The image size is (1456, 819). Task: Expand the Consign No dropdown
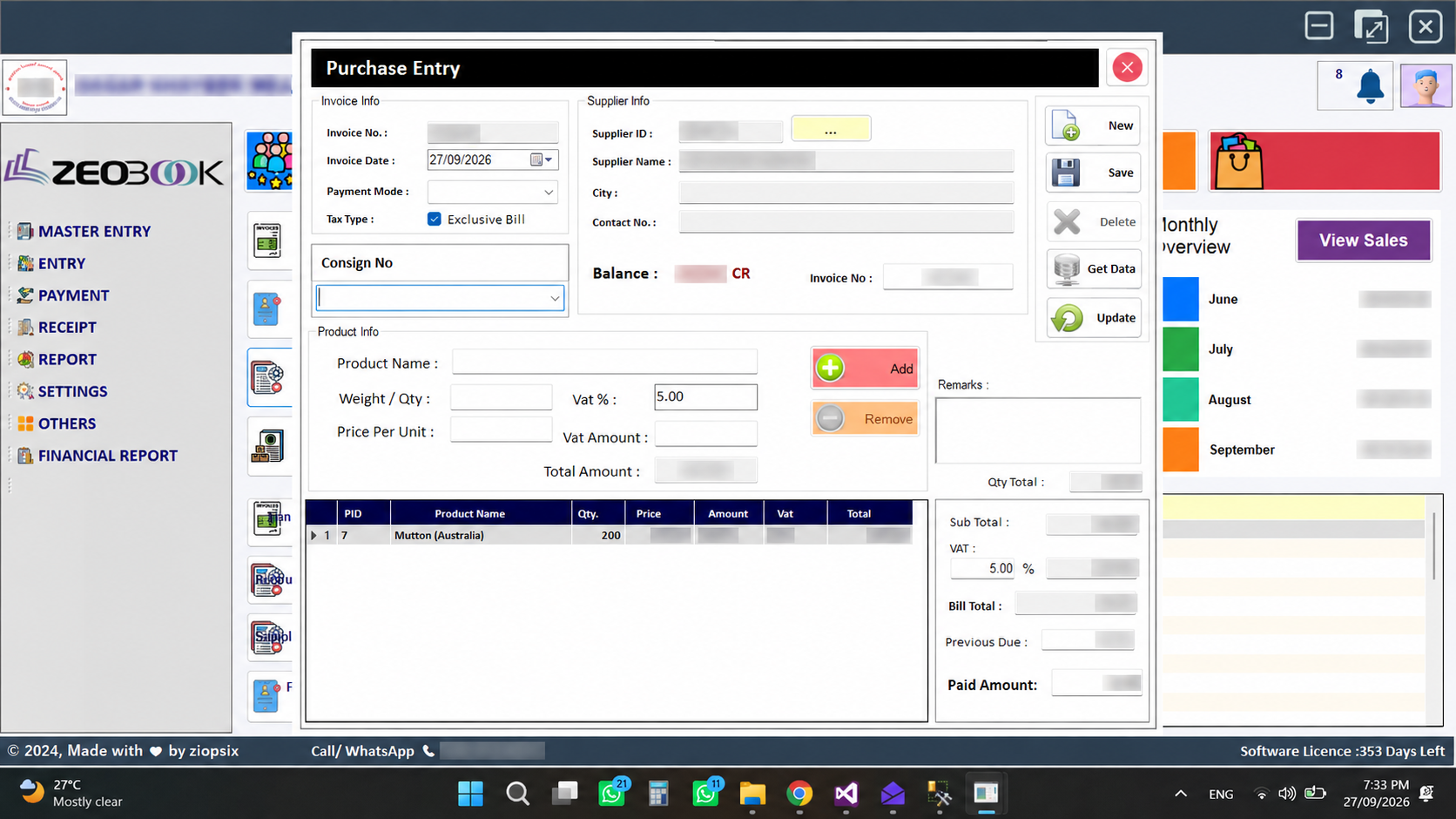555,299
